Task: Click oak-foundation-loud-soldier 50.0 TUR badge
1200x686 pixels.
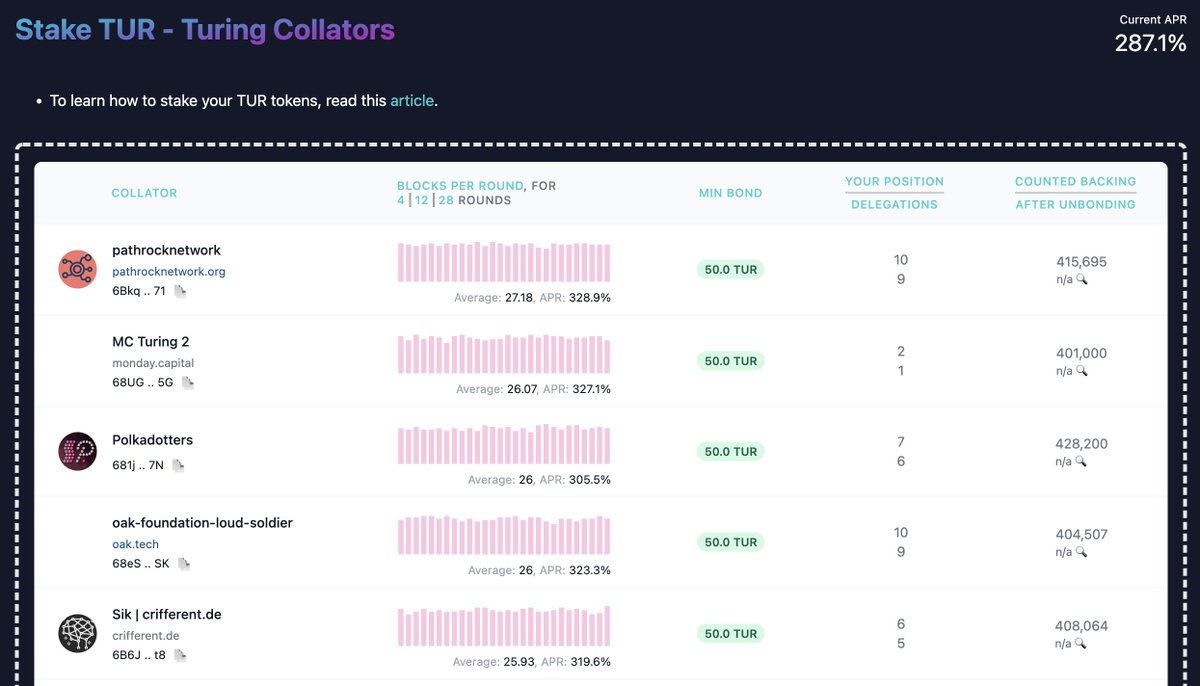Action: [730, 542]
